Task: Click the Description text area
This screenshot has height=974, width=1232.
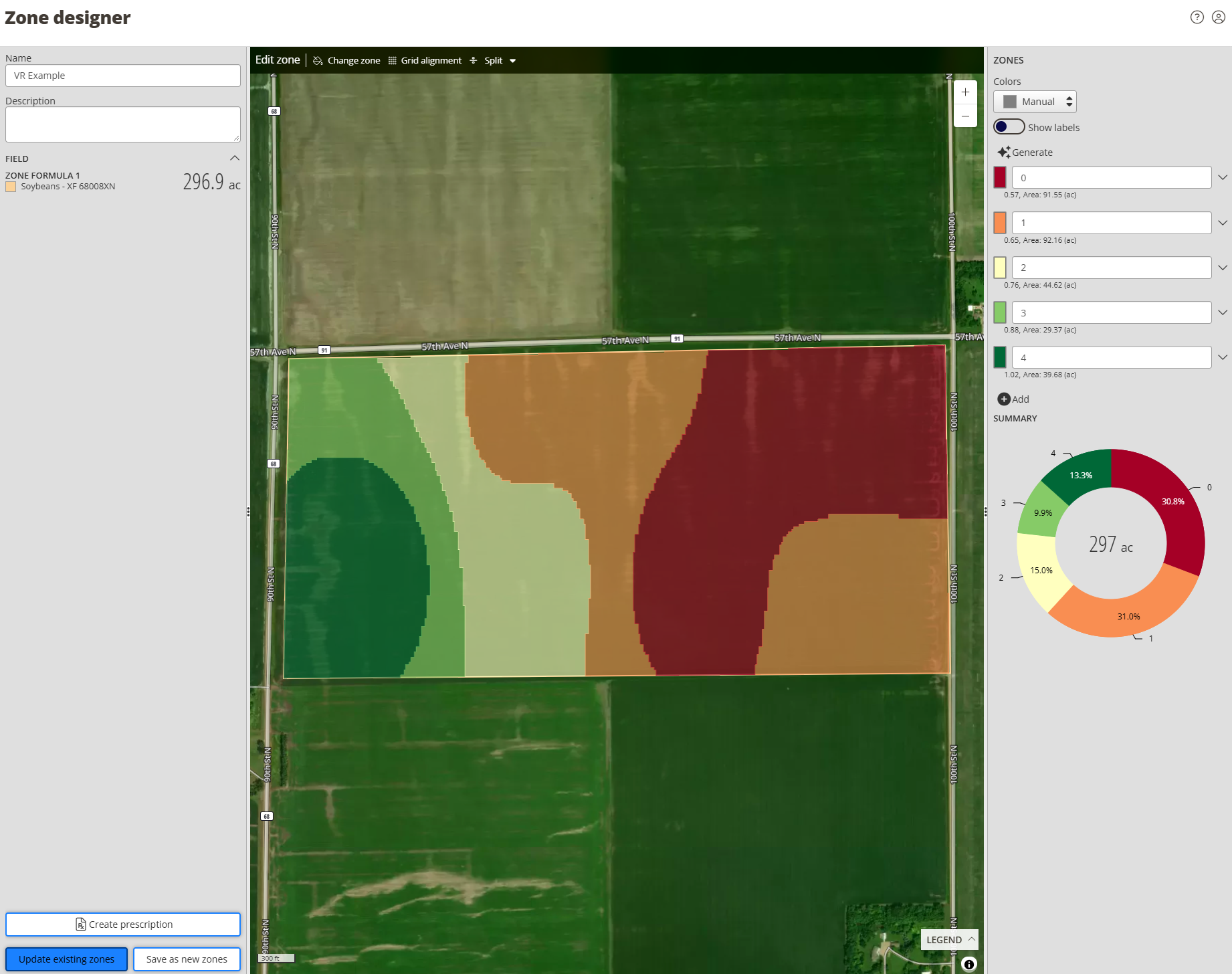Action: (123, 124)
